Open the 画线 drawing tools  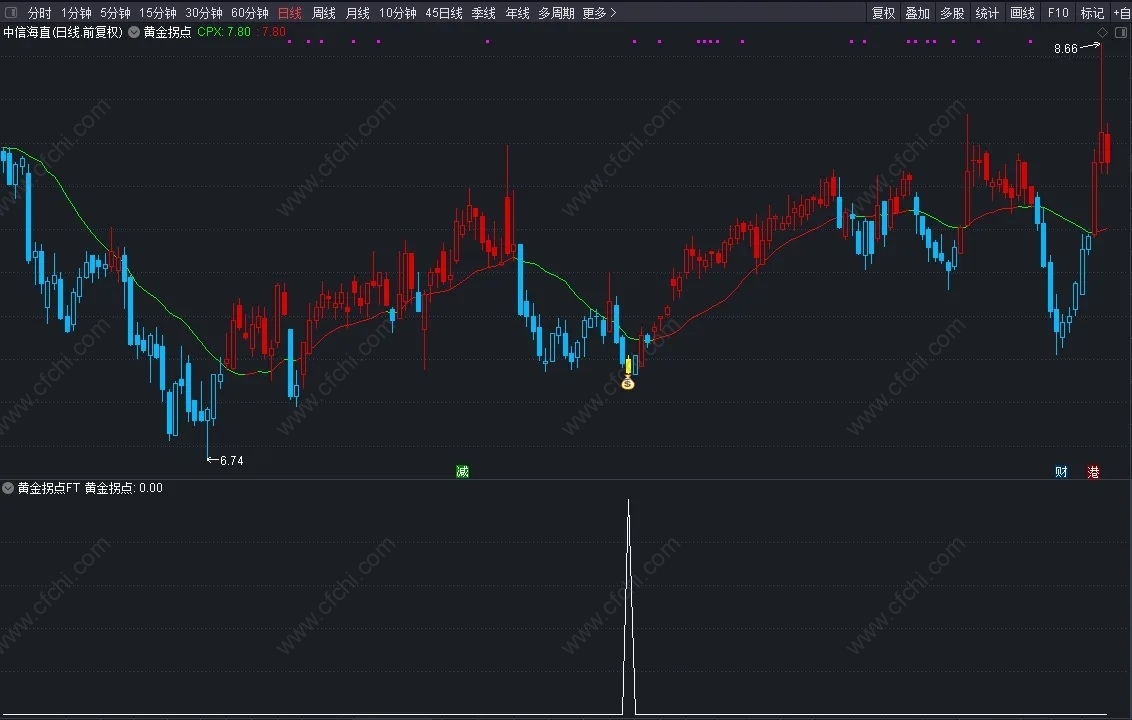click(1022, 13)
